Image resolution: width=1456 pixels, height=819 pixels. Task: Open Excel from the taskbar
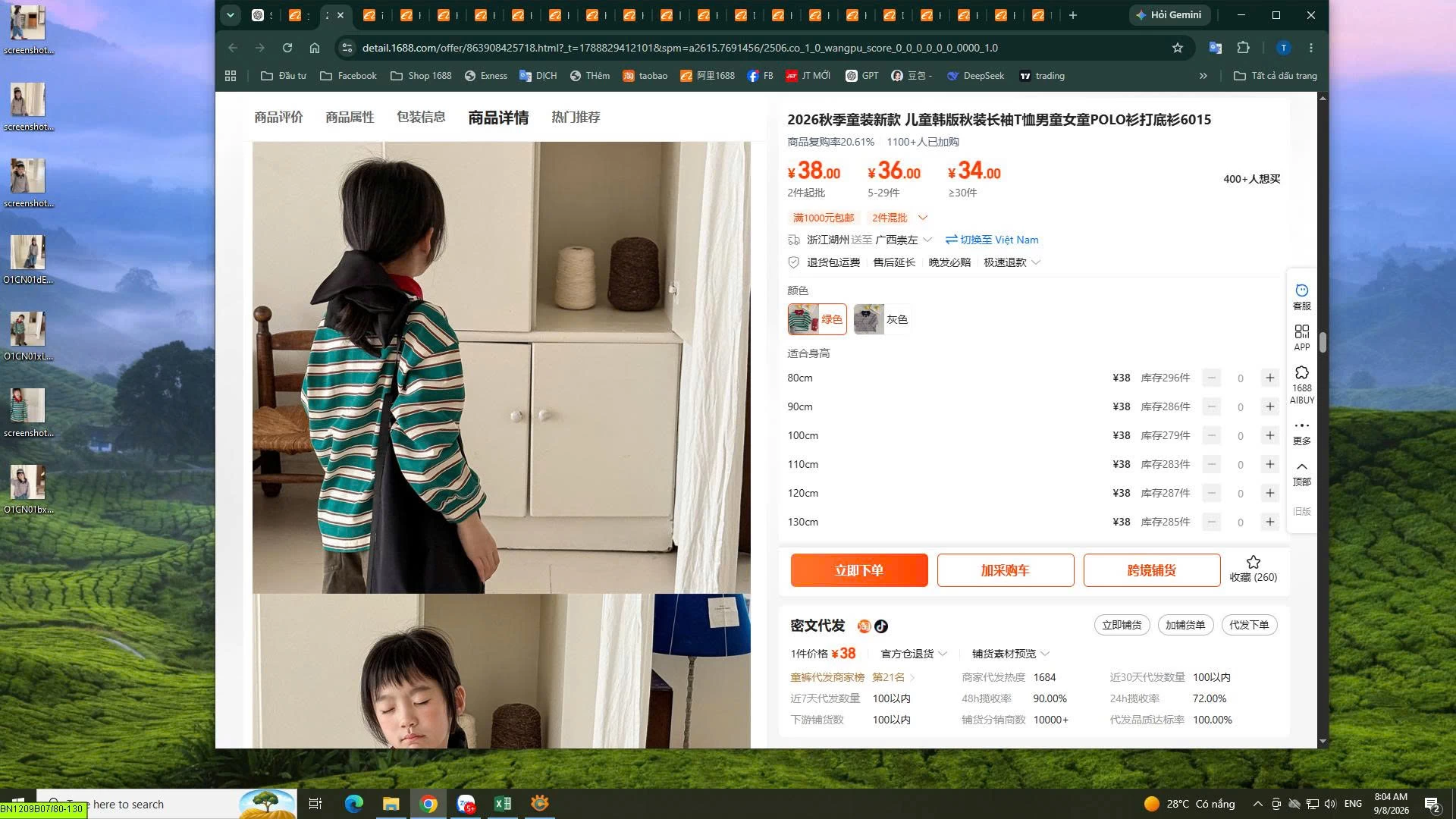503,804
